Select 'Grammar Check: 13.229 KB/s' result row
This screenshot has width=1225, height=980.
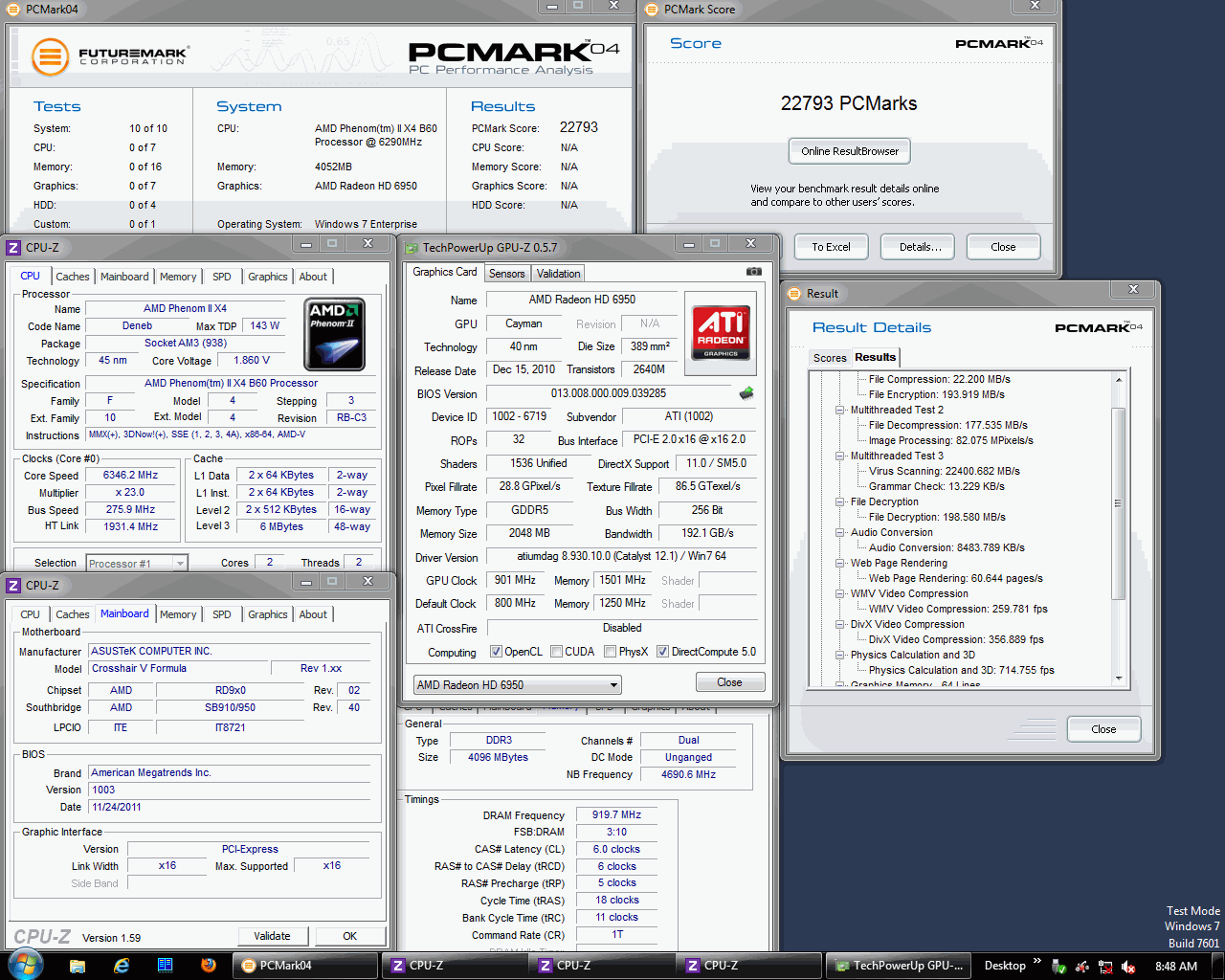(936, 486)
